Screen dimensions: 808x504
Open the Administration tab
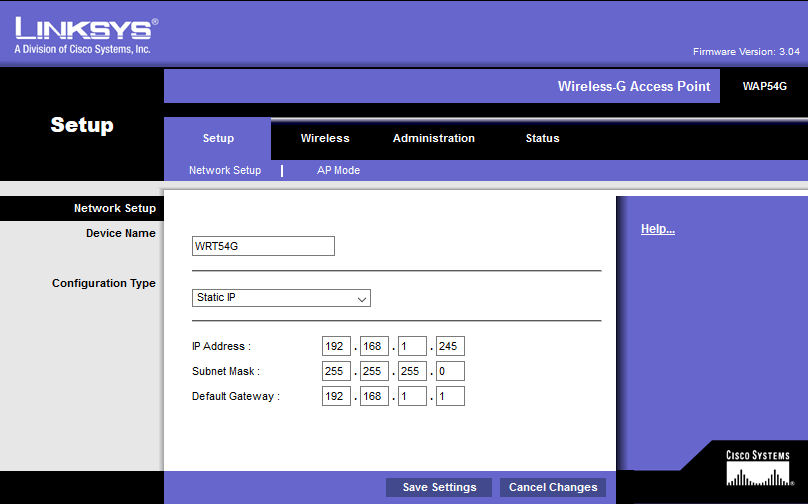pyautogui.click(x=433, y=138)
